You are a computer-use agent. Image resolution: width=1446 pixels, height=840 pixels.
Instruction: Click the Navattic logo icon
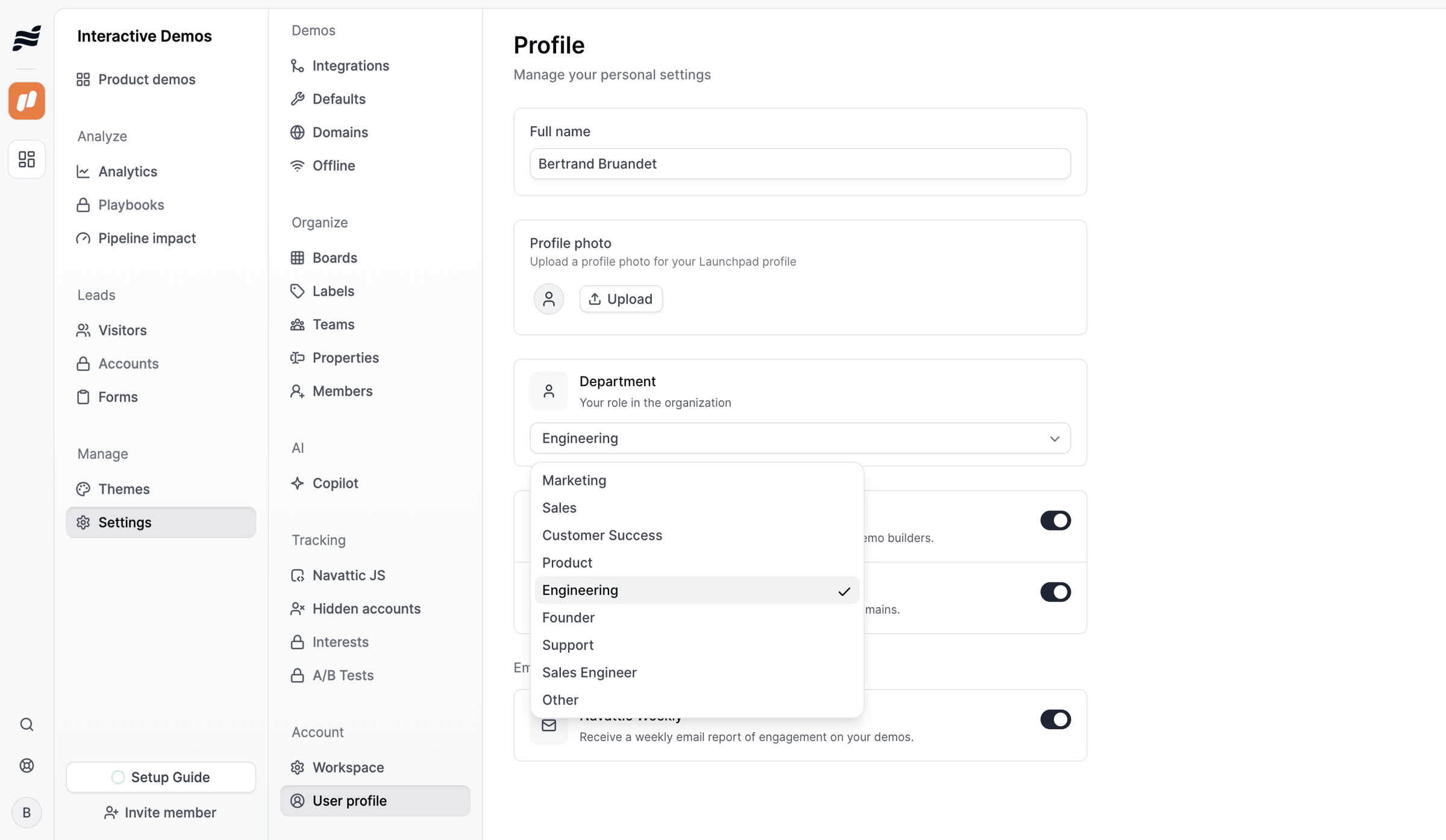pyautogui.click(x=27, y=38)
